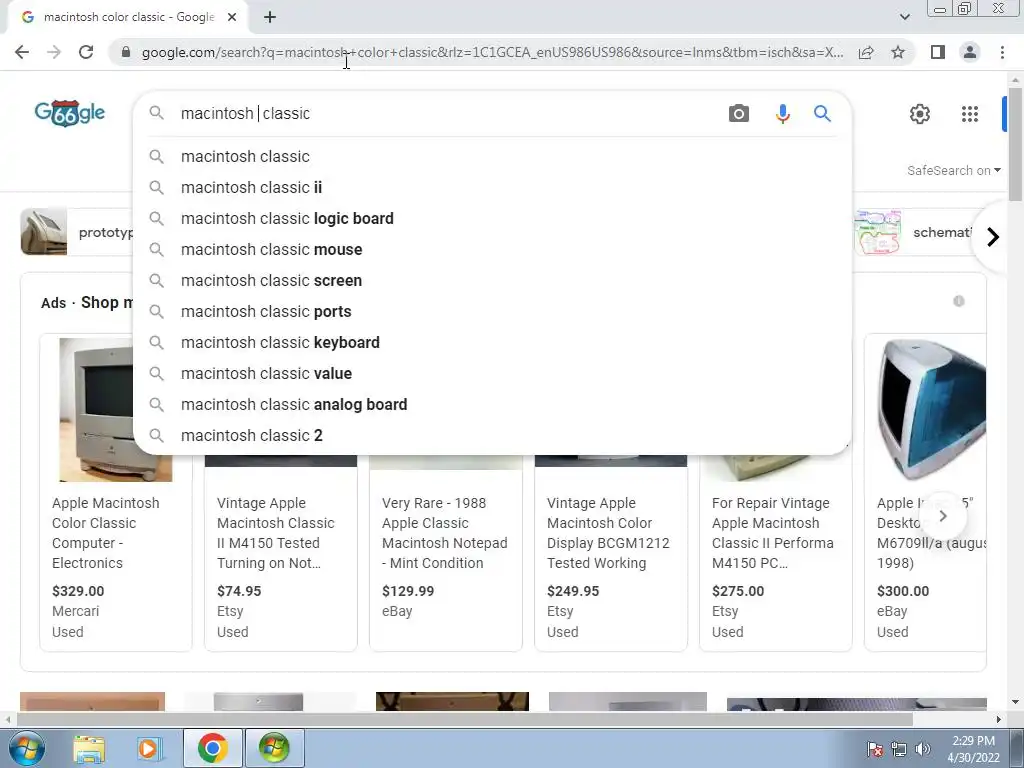1024x768 pixels.
Task: Share this page via share icon
Action: [866, 52]
